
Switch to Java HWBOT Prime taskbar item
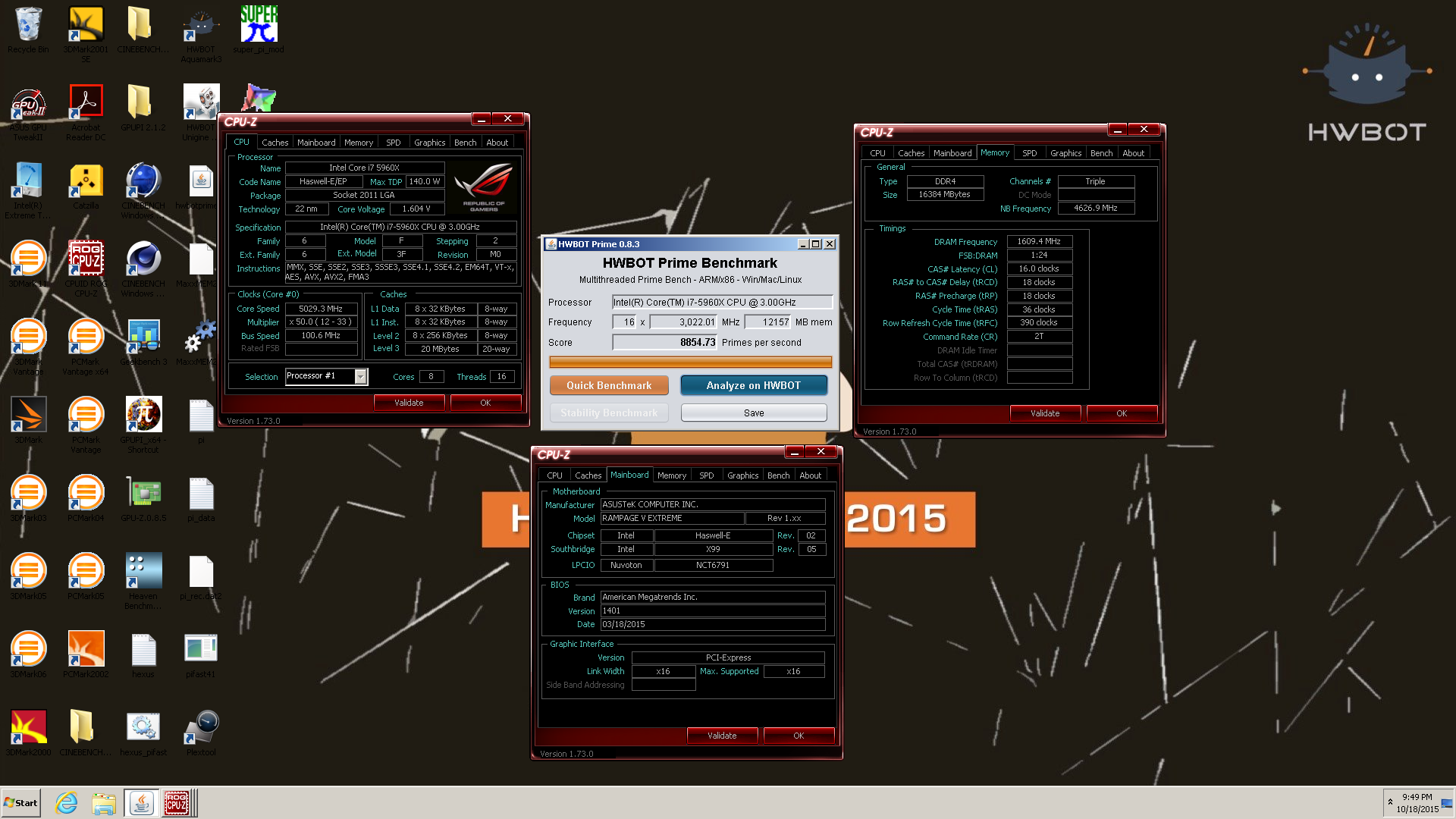click(141, 802)
